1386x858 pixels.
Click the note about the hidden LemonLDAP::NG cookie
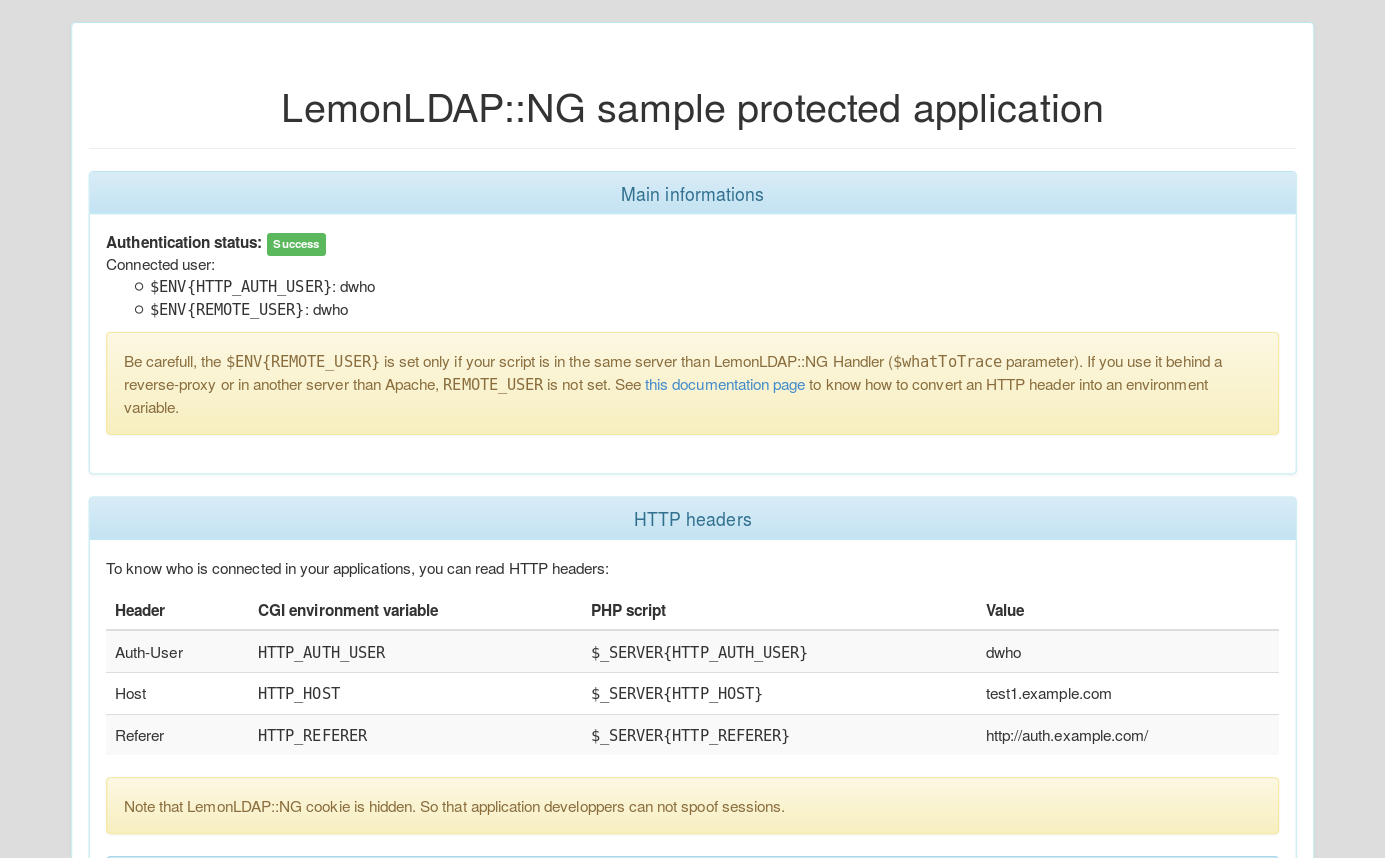click(692, 806)
